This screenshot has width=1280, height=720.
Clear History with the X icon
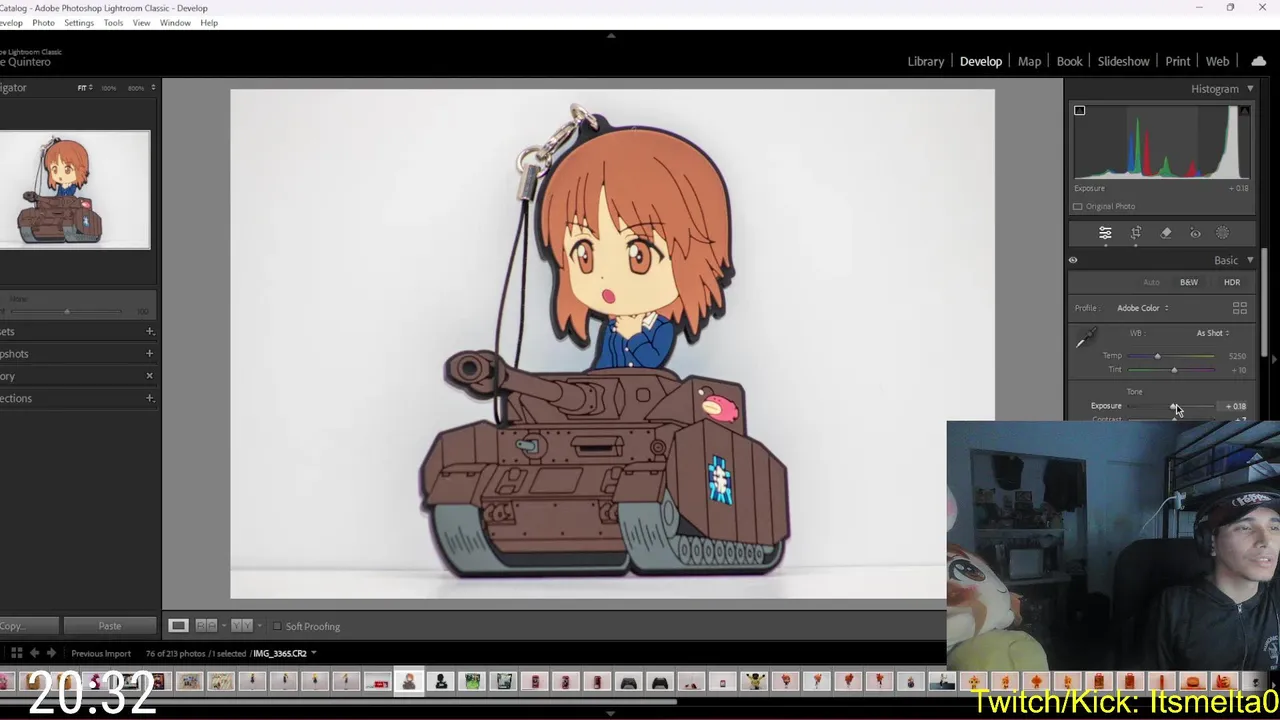(149, 376)
